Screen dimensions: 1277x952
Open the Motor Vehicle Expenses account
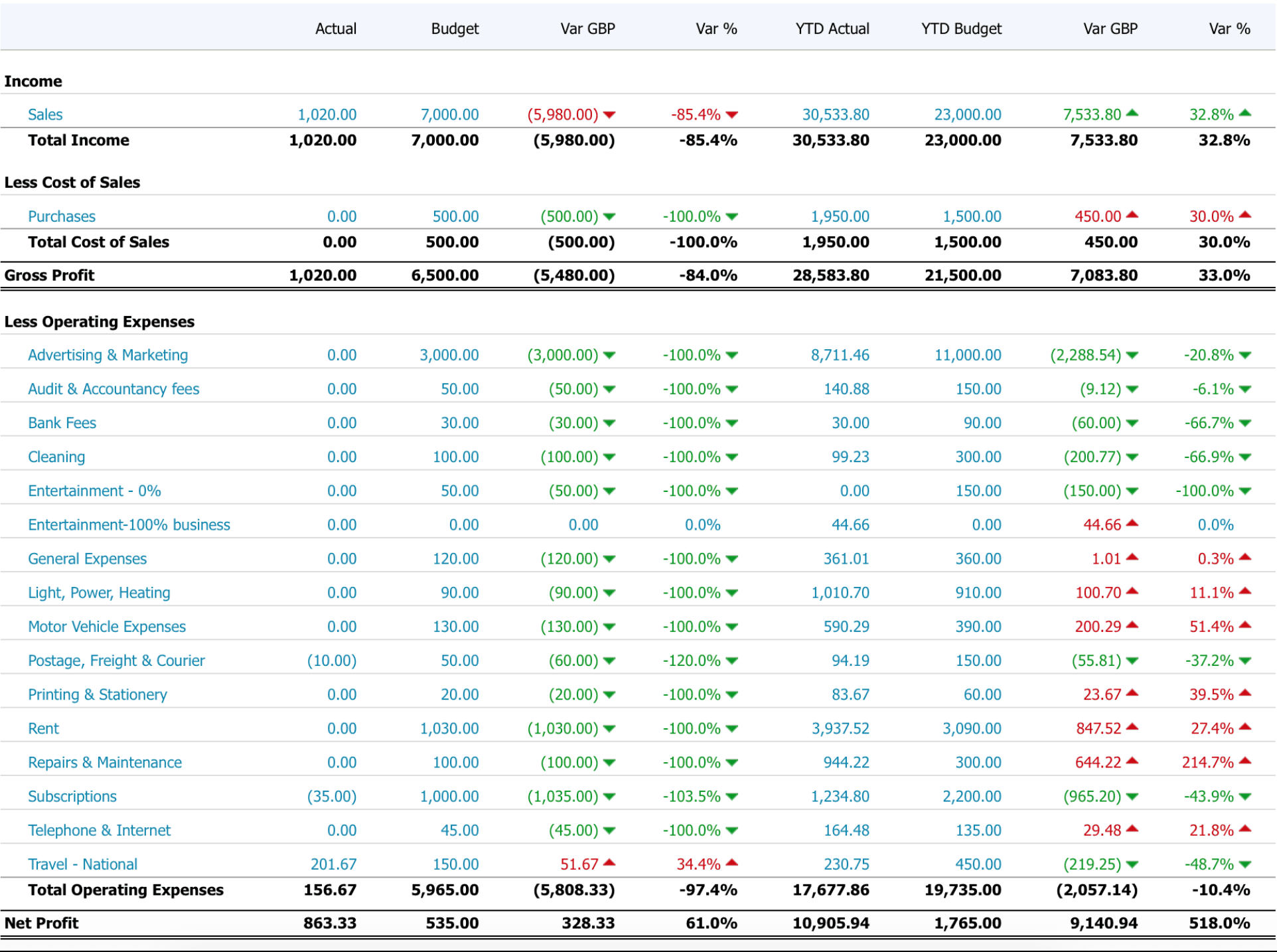(106, 626)
